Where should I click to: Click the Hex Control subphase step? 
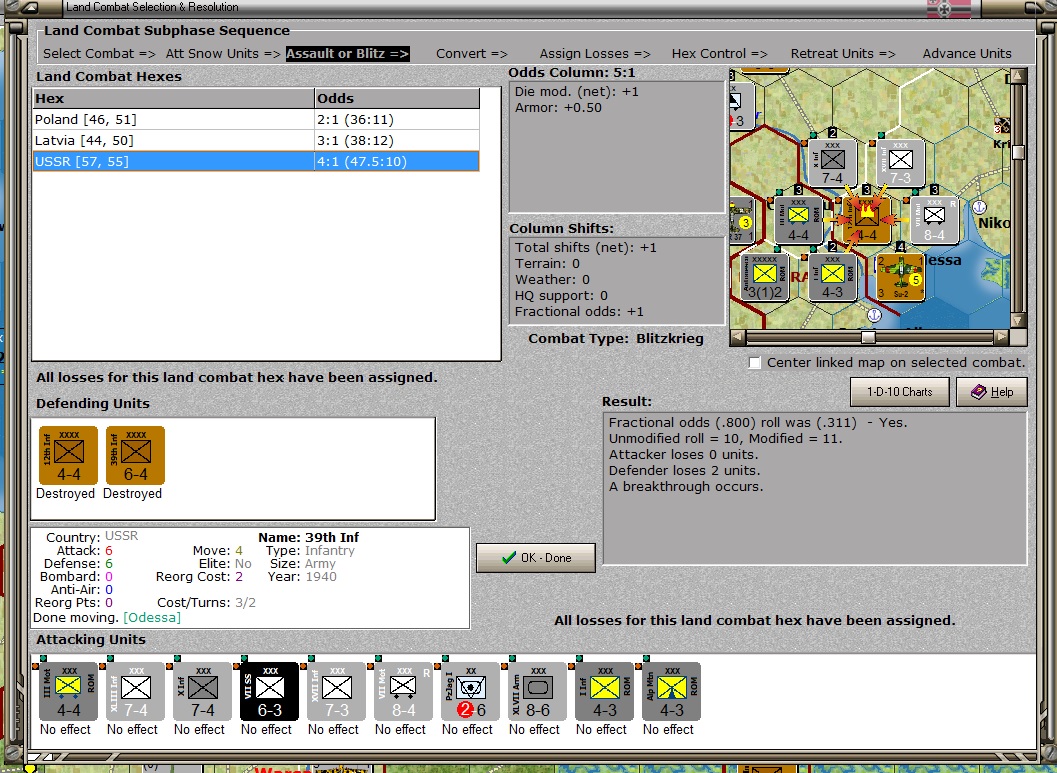(719, 54)
